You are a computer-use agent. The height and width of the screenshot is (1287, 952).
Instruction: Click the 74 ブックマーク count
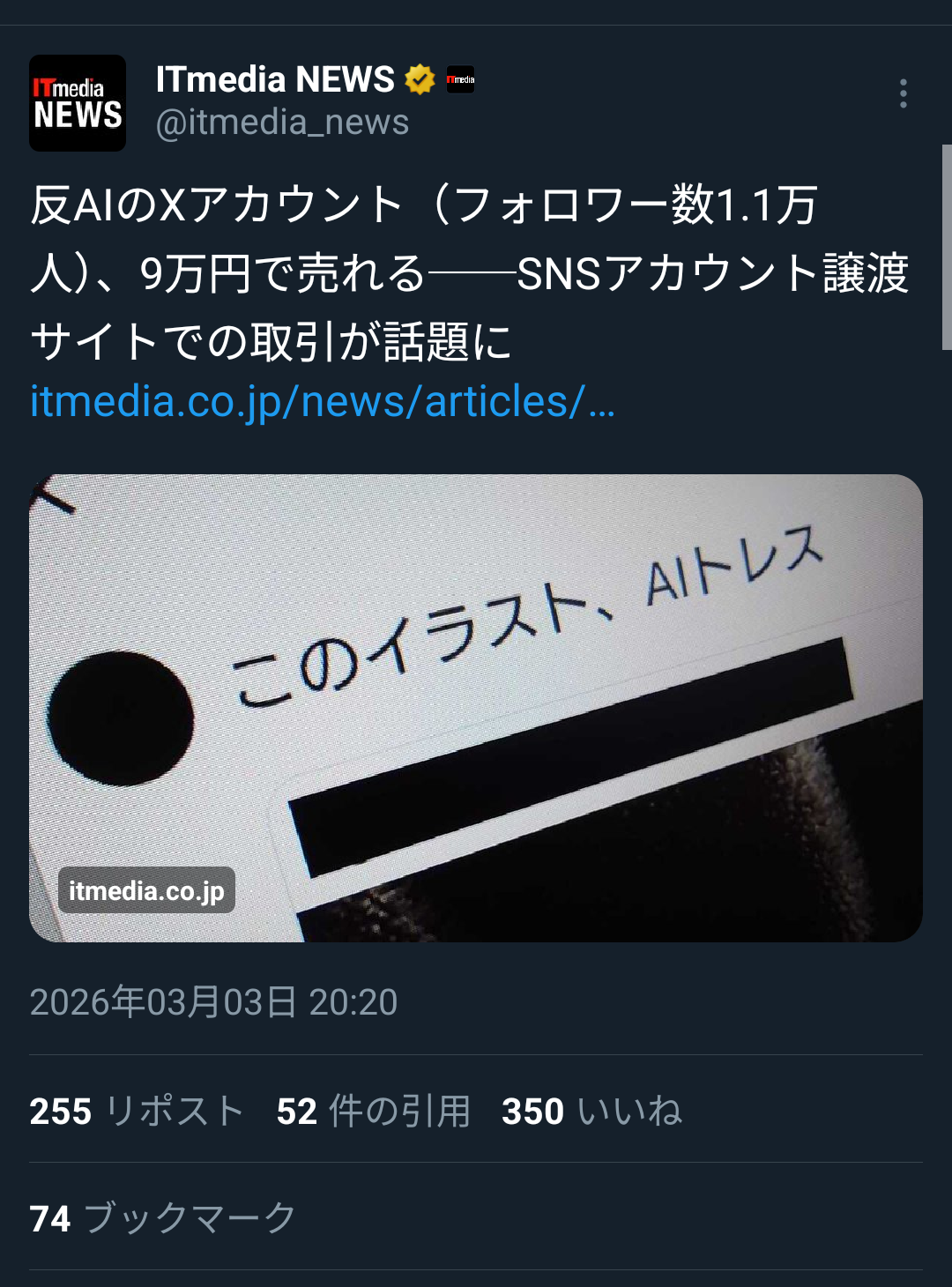163,1218
